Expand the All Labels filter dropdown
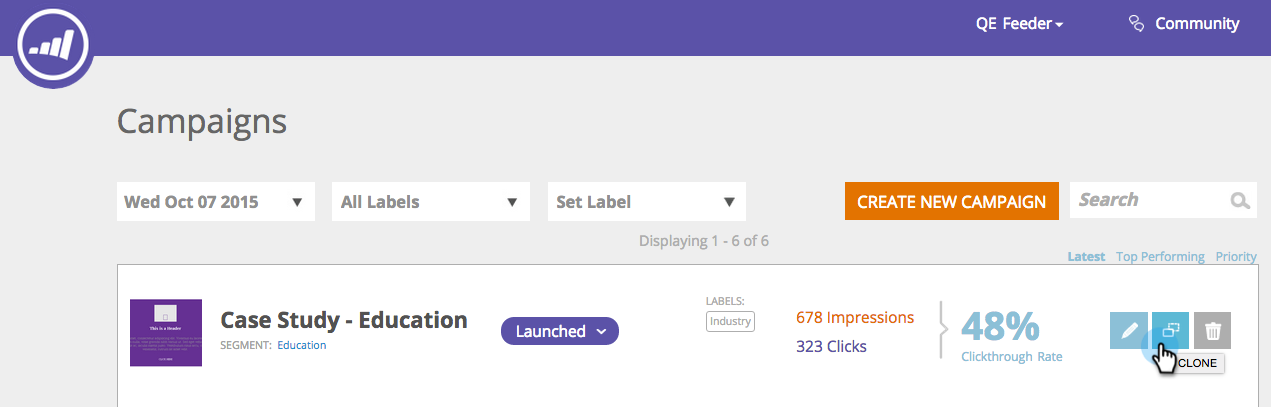 coord(431,201)
